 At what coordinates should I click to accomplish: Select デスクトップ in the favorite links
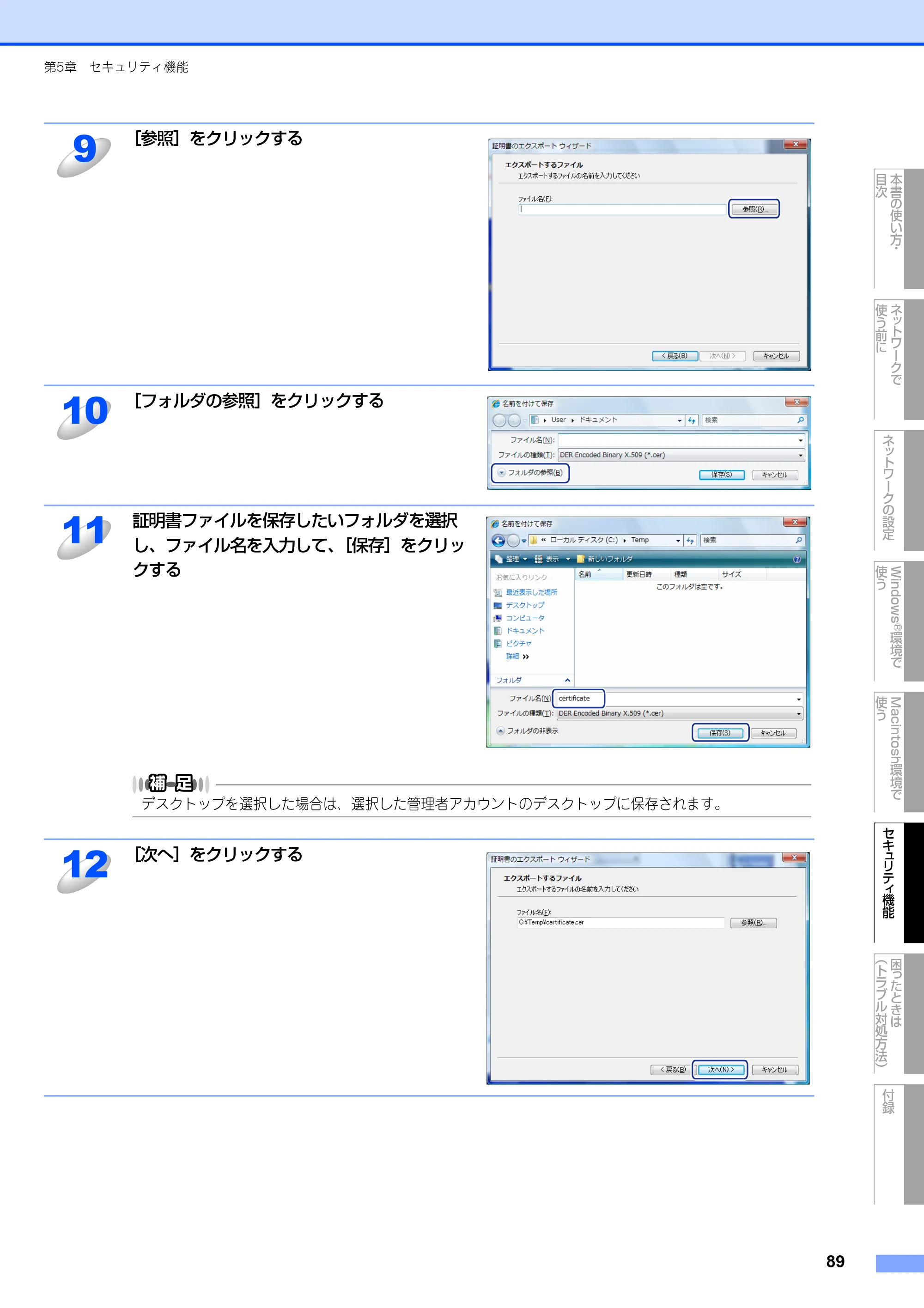click(519, 605)
